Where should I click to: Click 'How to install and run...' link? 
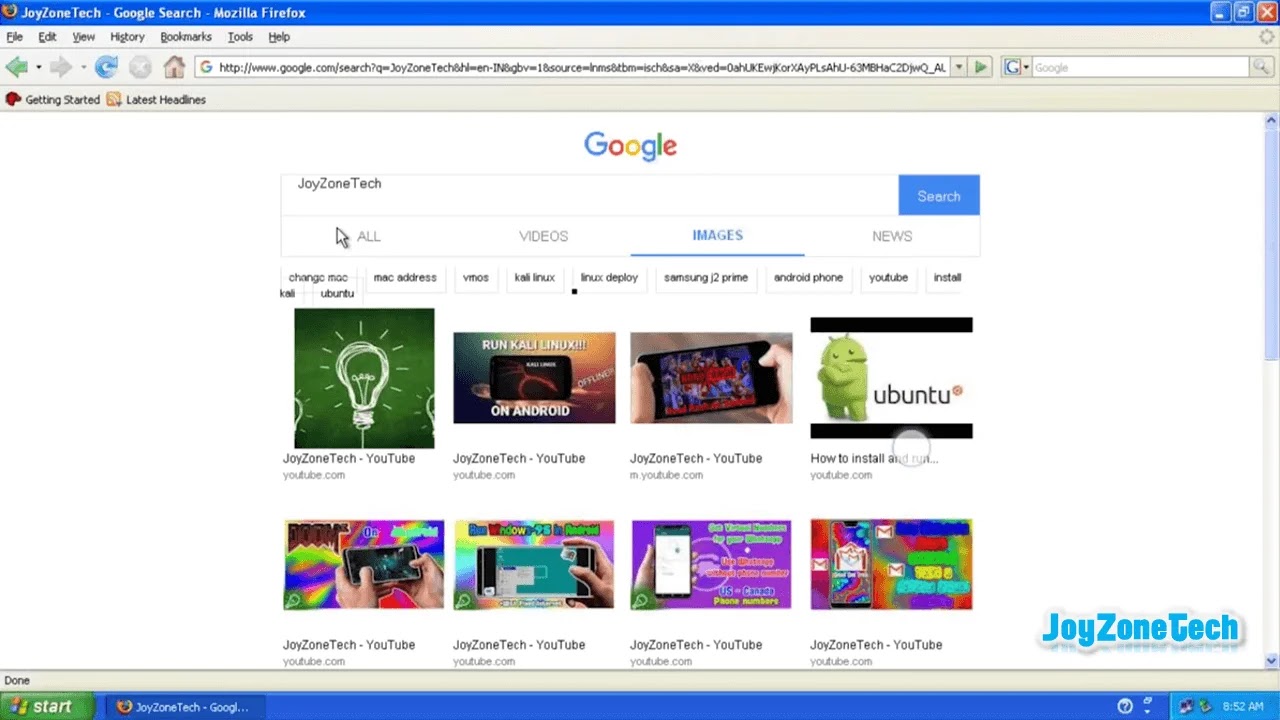pyautogui.click(x=874, y=458)
